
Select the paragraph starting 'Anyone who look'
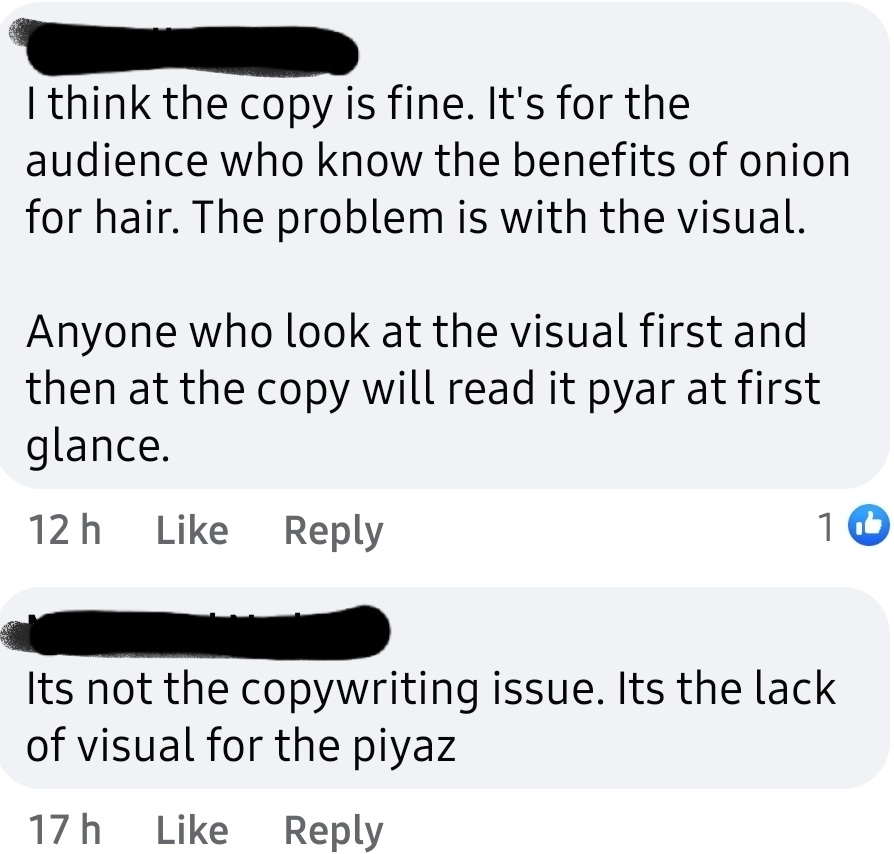click(x=423, y=389)
